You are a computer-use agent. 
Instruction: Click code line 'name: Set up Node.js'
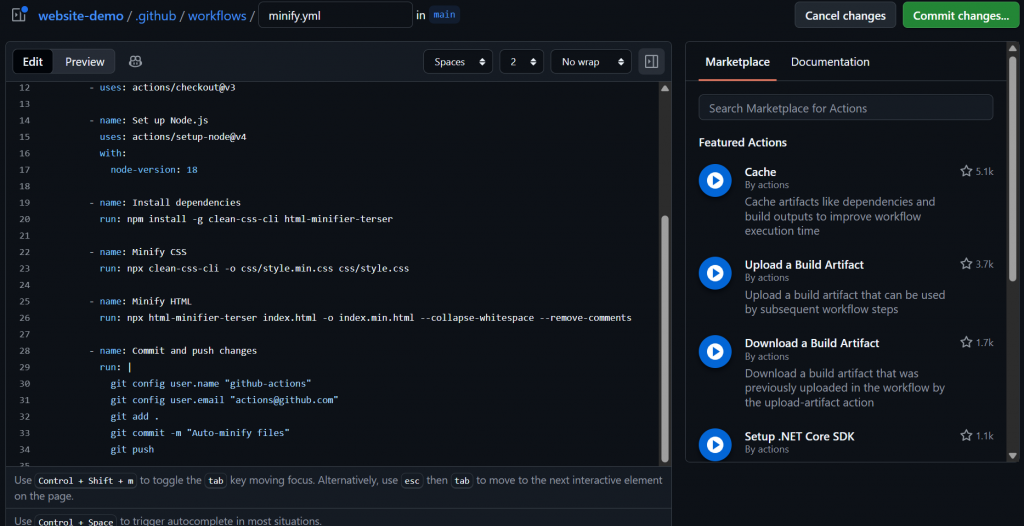(x=149, y=120)
